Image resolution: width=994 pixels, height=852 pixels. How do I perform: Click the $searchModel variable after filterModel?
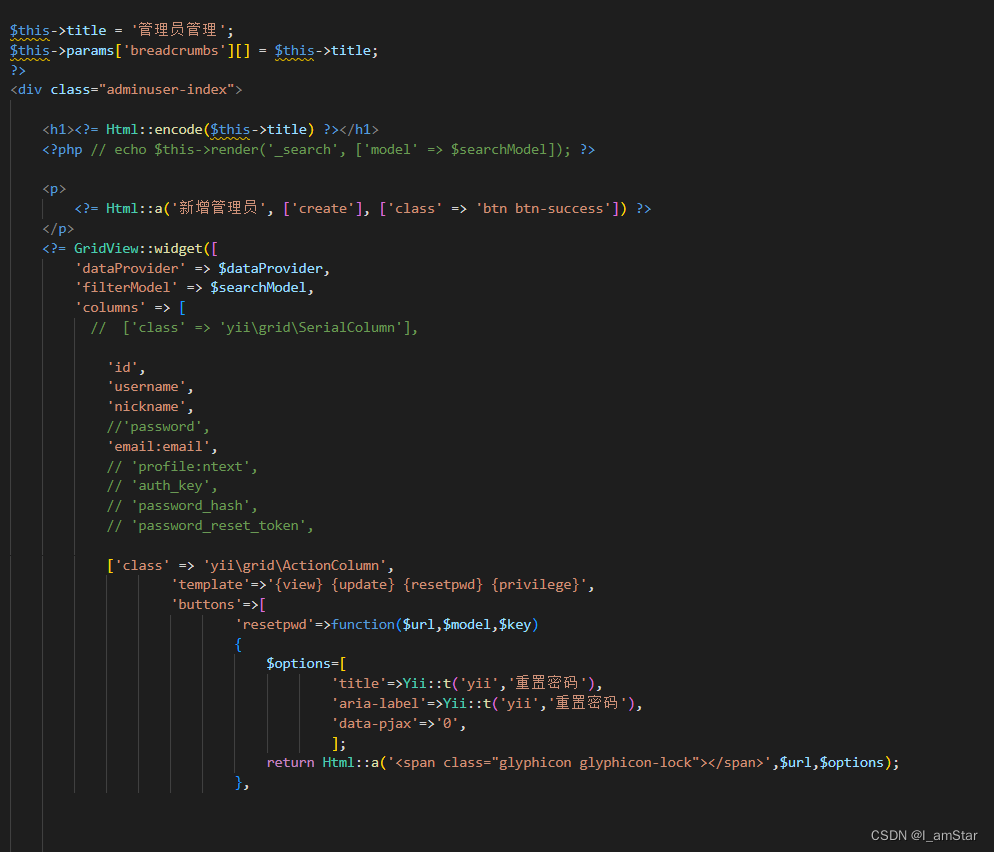258,288
